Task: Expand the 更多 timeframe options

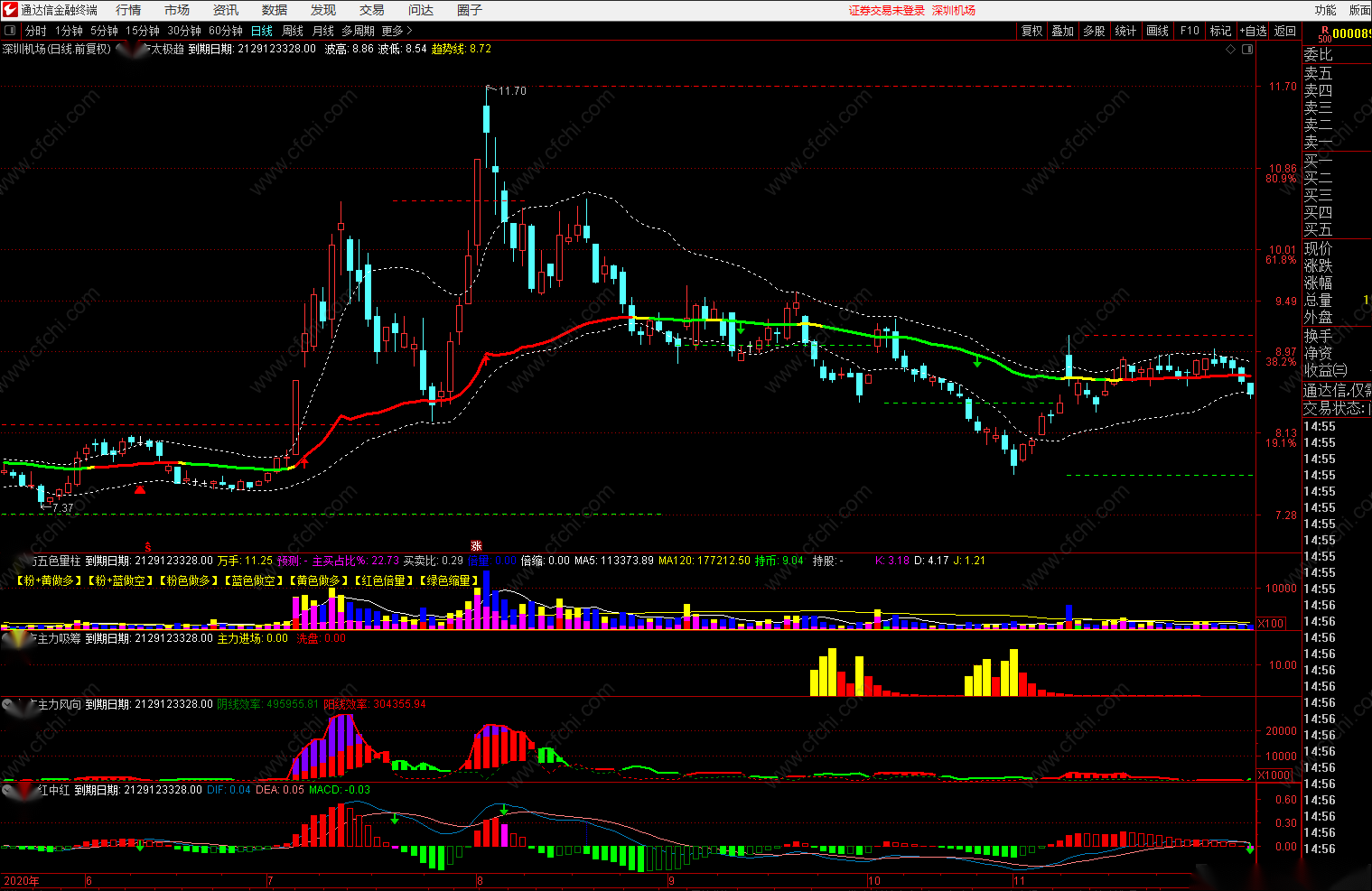Action: [397, 31]
